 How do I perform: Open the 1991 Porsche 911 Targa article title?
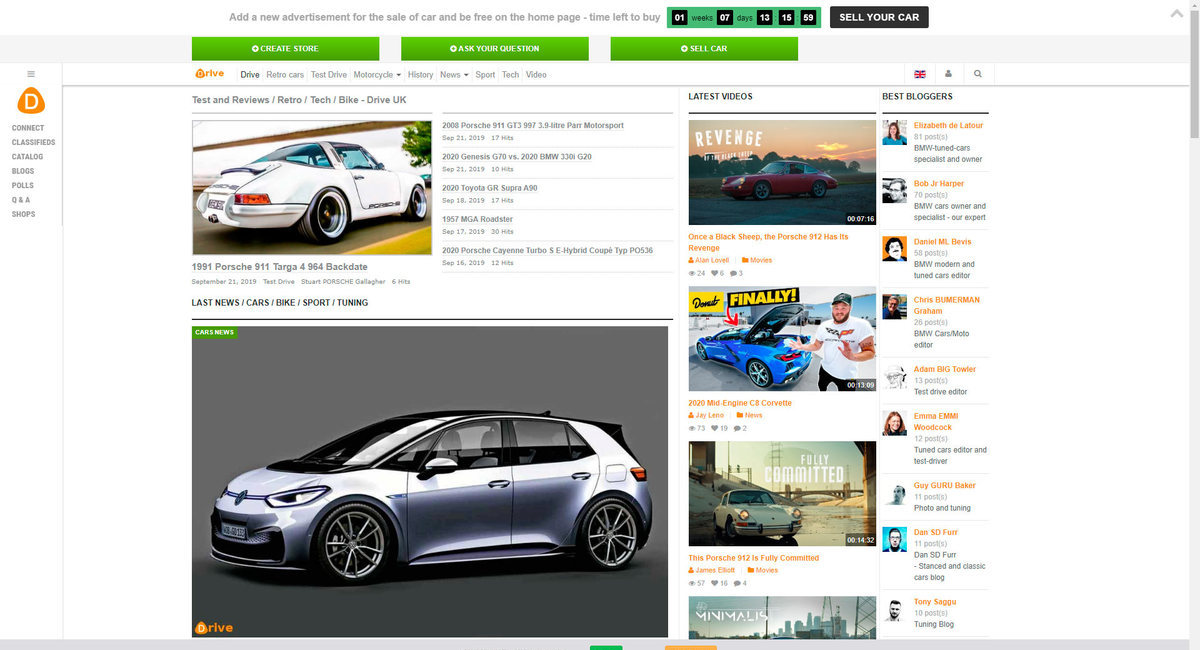point(280,267)
